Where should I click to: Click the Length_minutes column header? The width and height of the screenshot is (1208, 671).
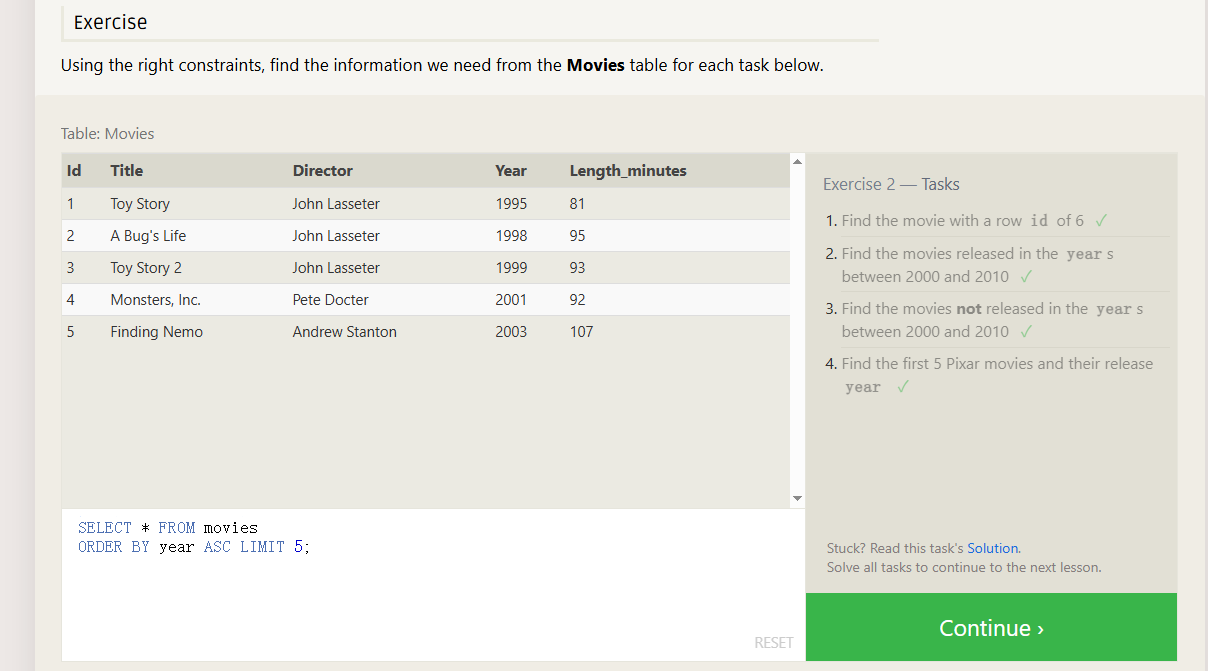(628, 171)
